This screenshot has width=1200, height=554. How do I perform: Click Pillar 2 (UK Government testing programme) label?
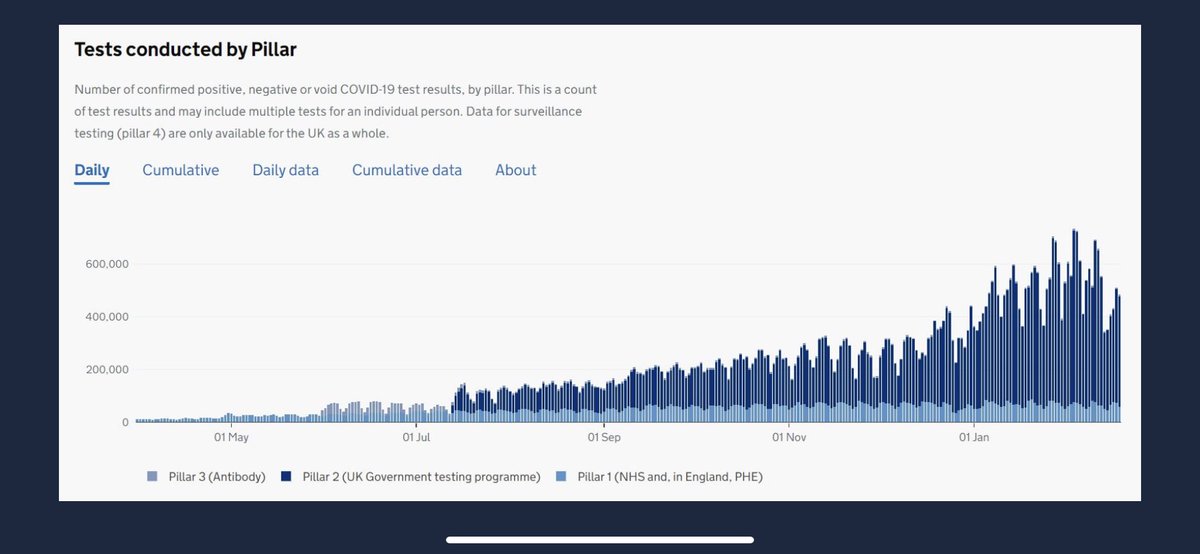click(421, 477)
